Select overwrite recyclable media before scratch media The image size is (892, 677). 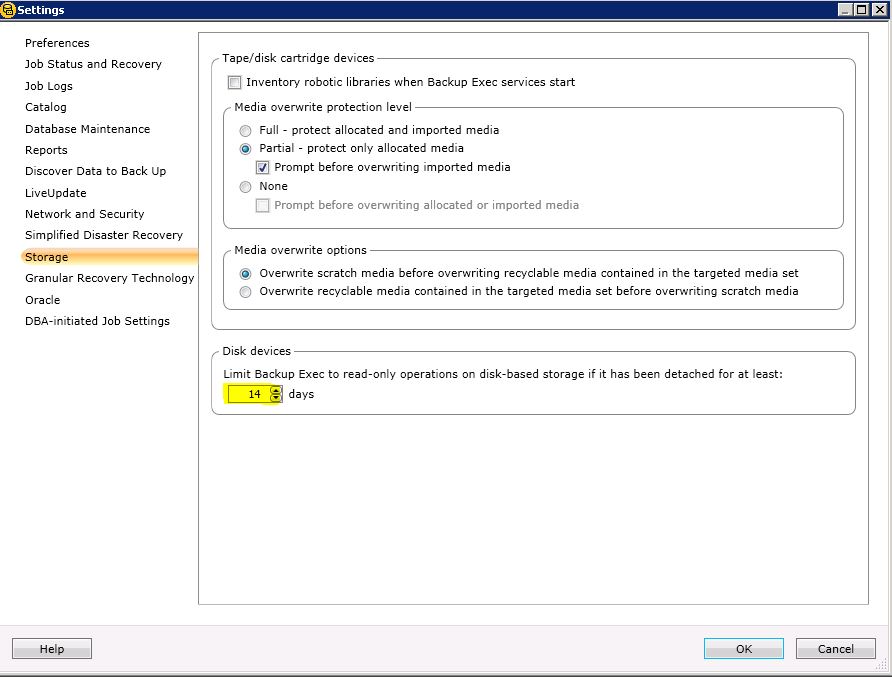click(245, 292)
